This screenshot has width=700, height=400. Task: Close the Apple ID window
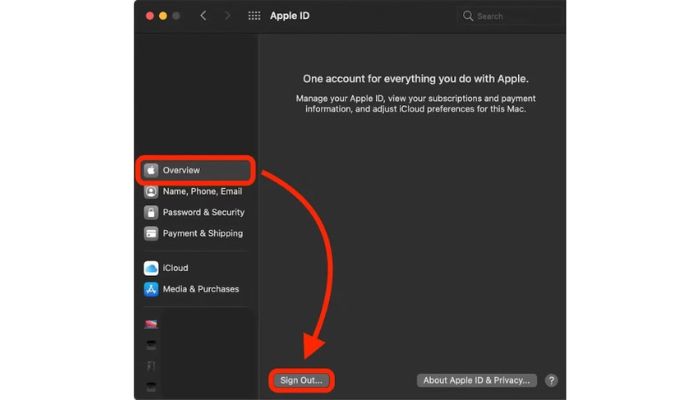click(150, 16)
